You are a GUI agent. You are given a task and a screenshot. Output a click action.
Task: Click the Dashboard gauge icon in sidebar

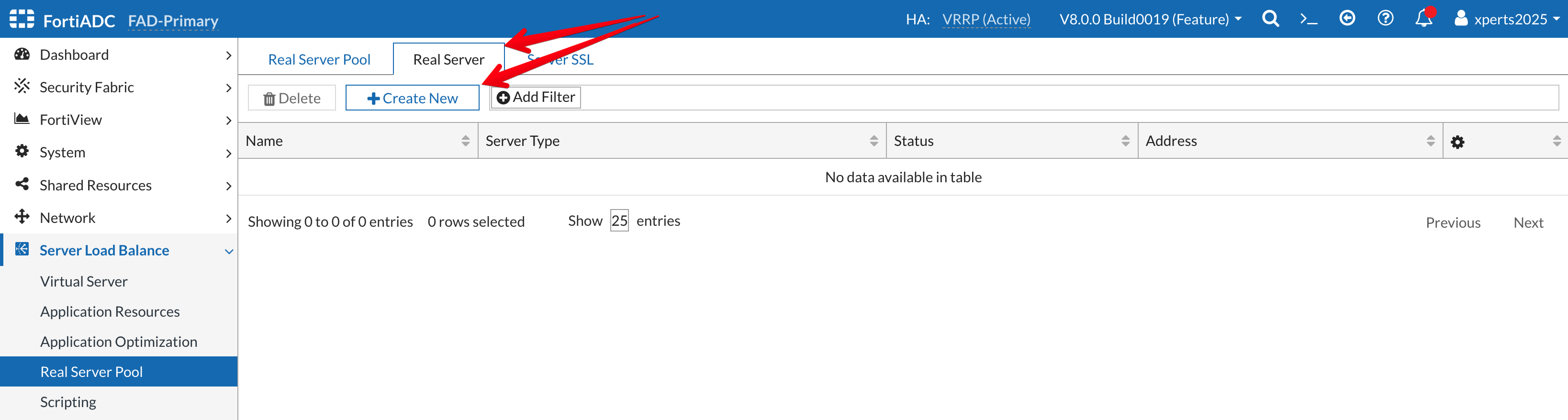(x=22, y=55)
